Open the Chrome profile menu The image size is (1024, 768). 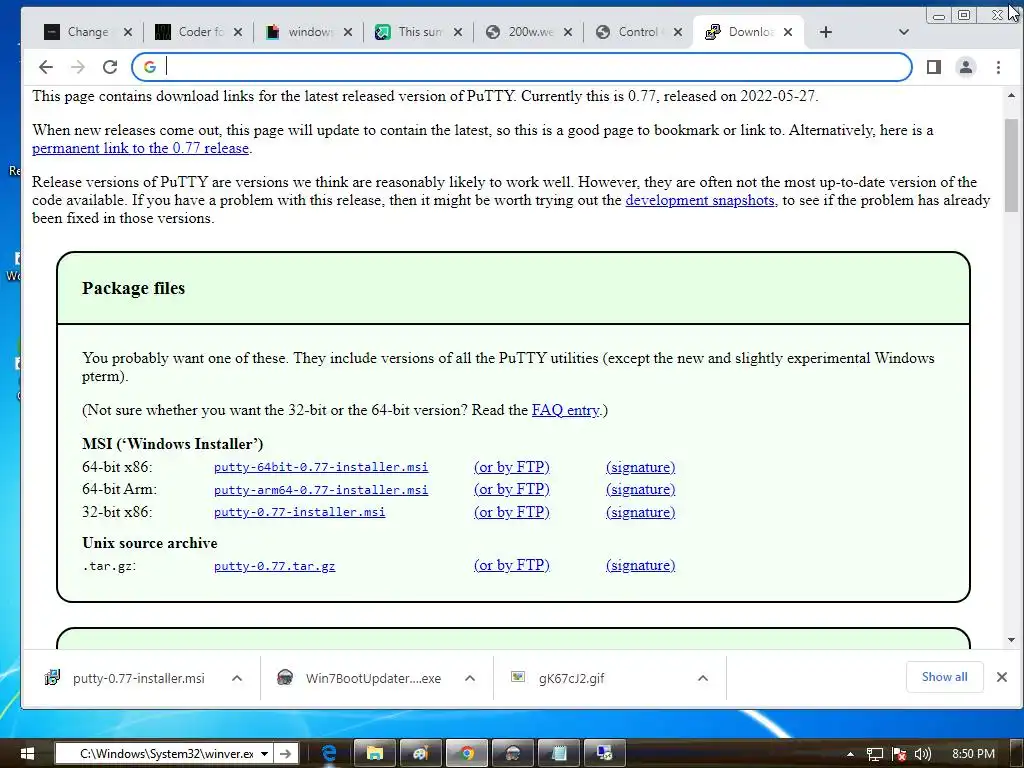[x=966, y=67]
